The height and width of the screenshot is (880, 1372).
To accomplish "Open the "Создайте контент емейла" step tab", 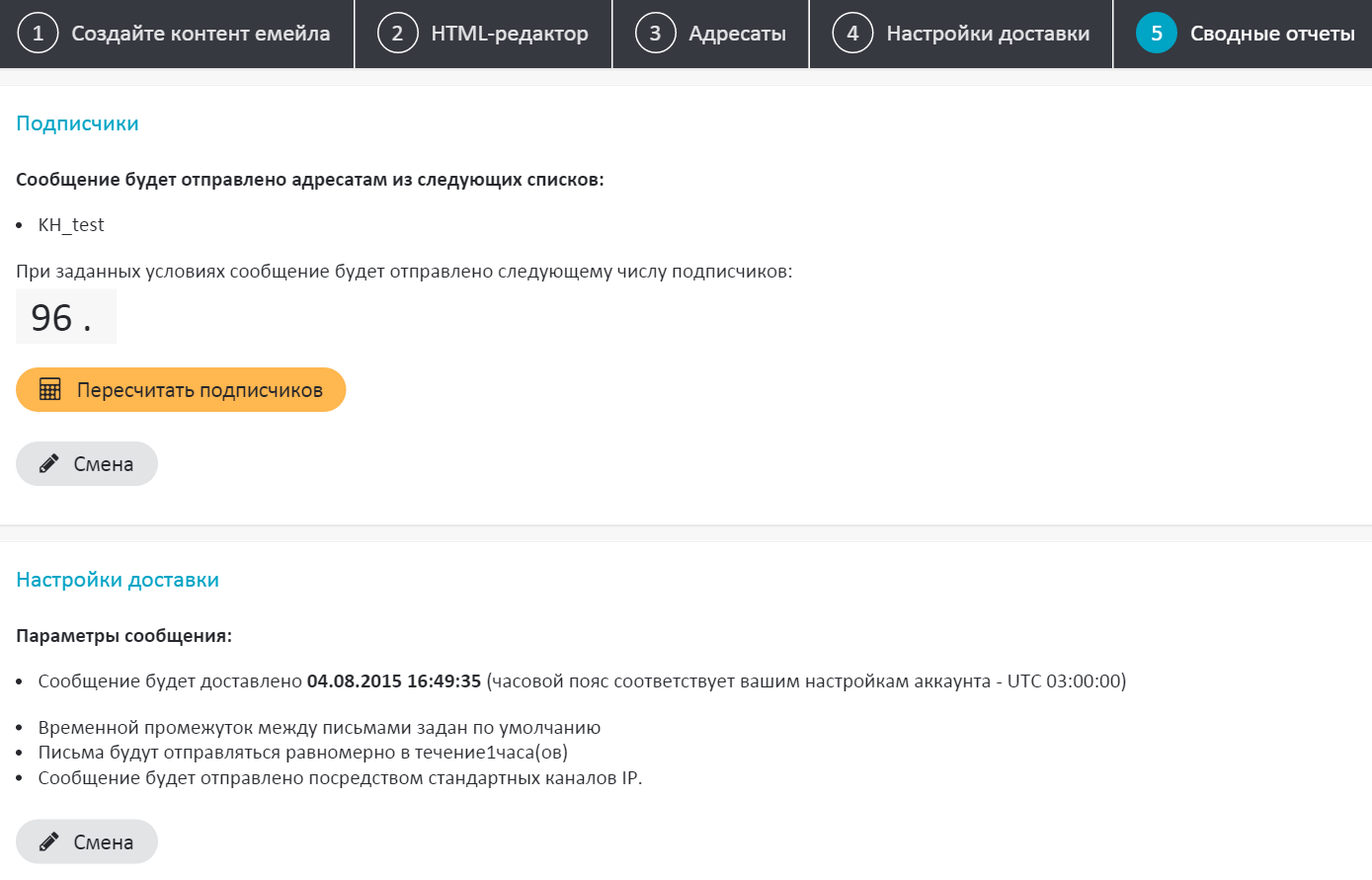I will coord(201,34).
